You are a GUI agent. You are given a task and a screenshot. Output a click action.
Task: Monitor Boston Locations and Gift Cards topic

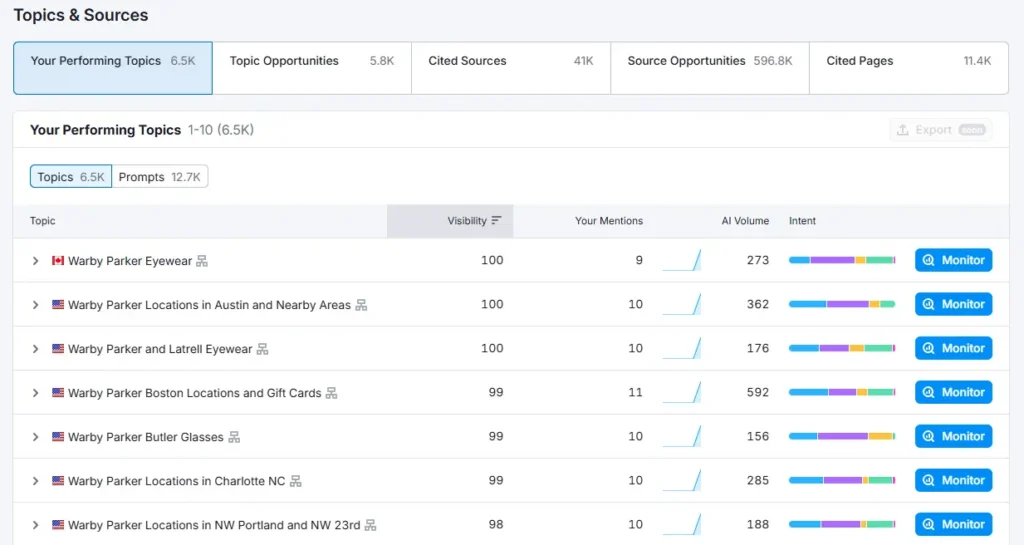(x=953, y=392)
